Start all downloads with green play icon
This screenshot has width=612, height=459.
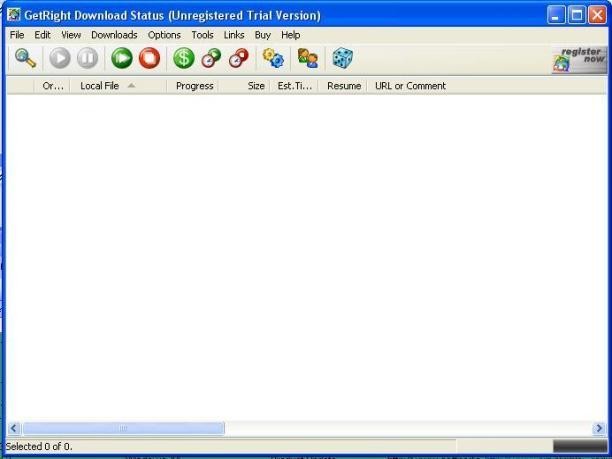(122, 58)
